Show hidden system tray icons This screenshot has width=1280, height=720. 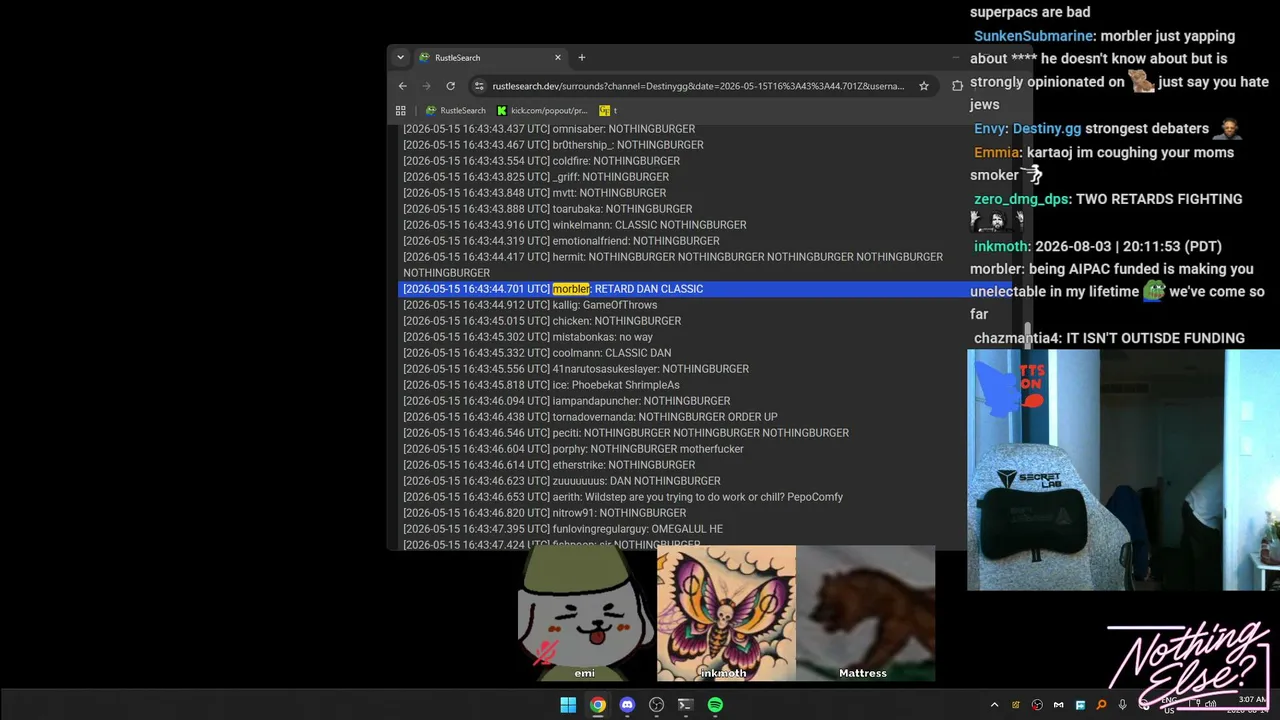994,705
